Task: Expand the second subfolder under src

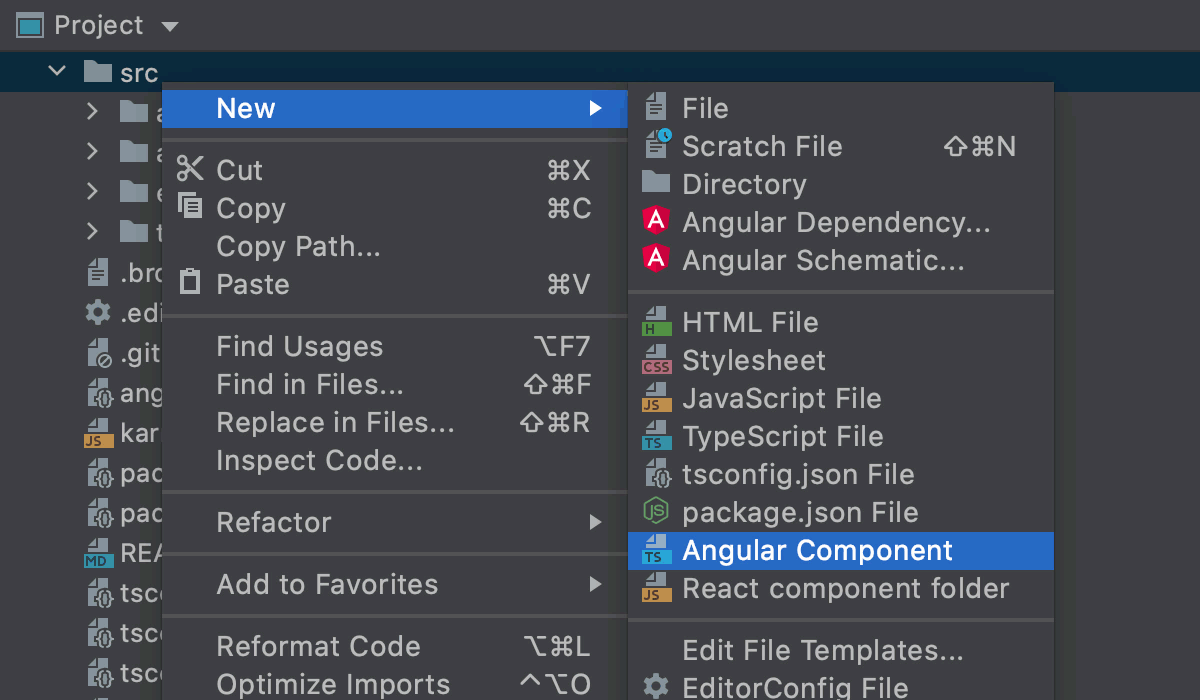Action: coord(93,151)
